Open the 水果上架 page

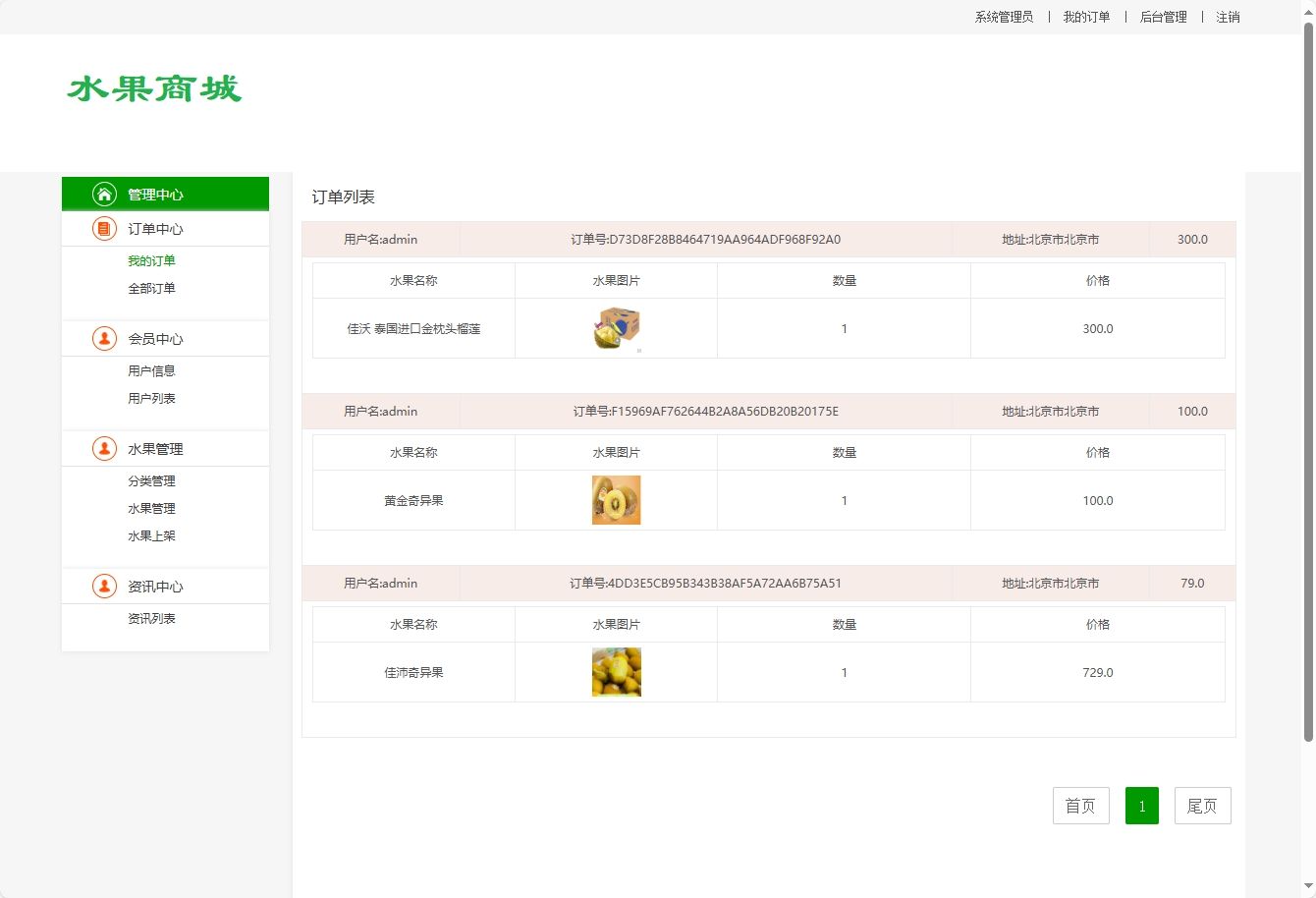(151, 535)
